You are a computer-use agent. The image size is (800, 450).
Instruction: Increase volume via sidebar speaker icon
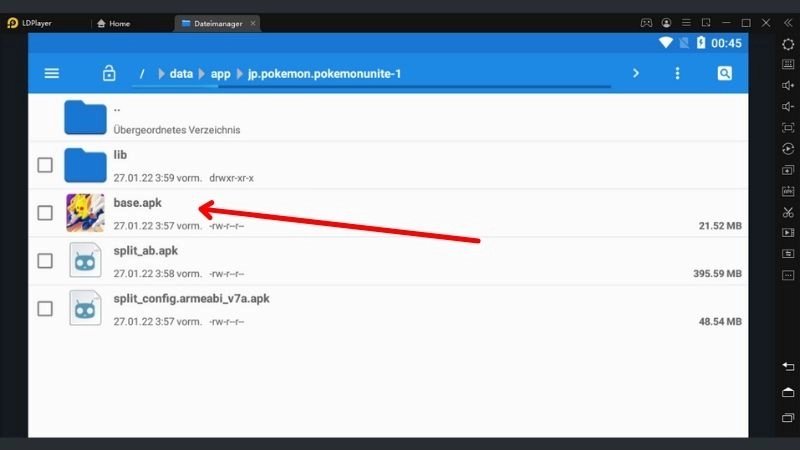788,85
